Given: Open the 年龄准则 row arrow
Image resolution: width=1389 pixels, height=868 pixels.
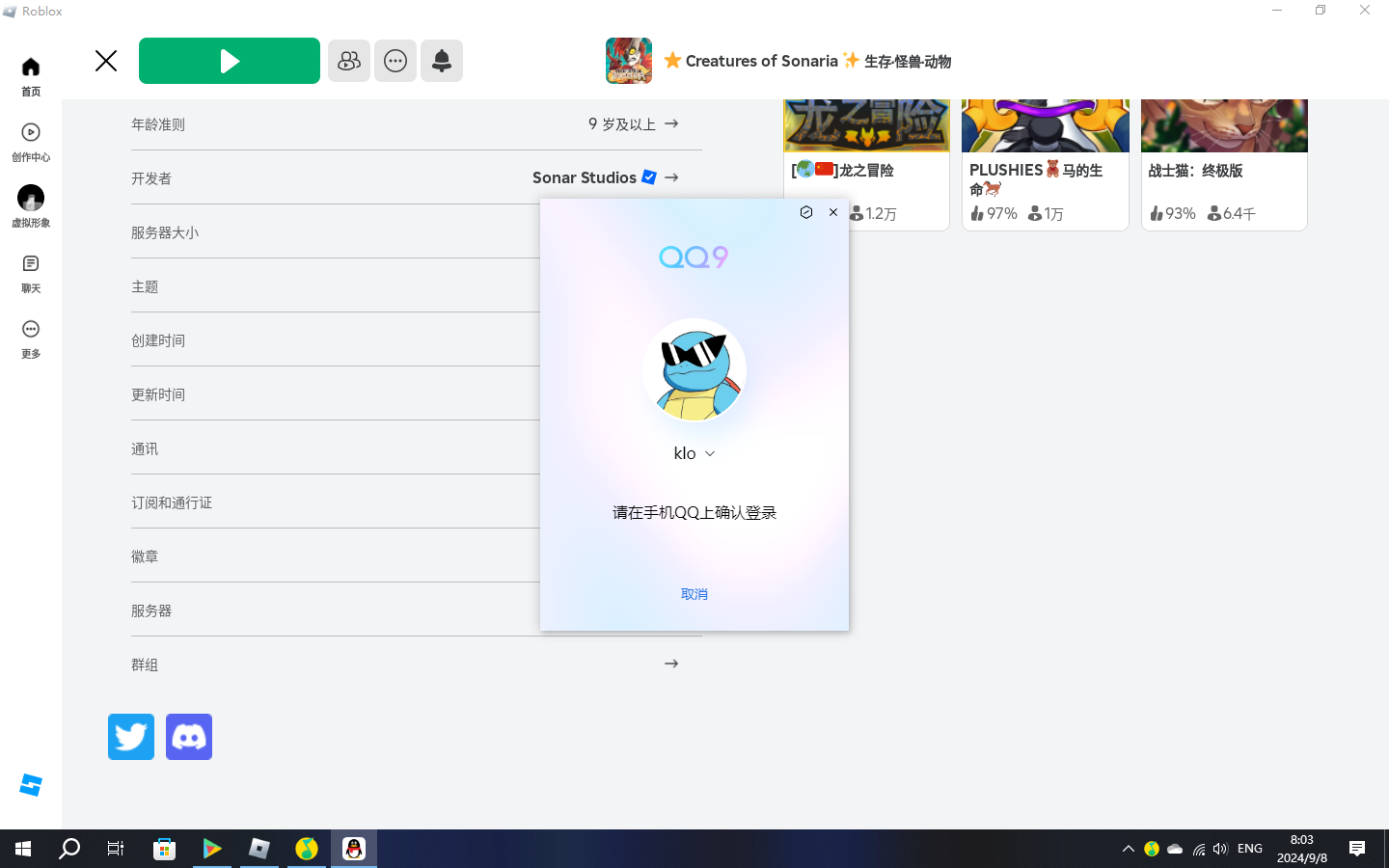Looking at the screenshot, I should click(671, 123).
